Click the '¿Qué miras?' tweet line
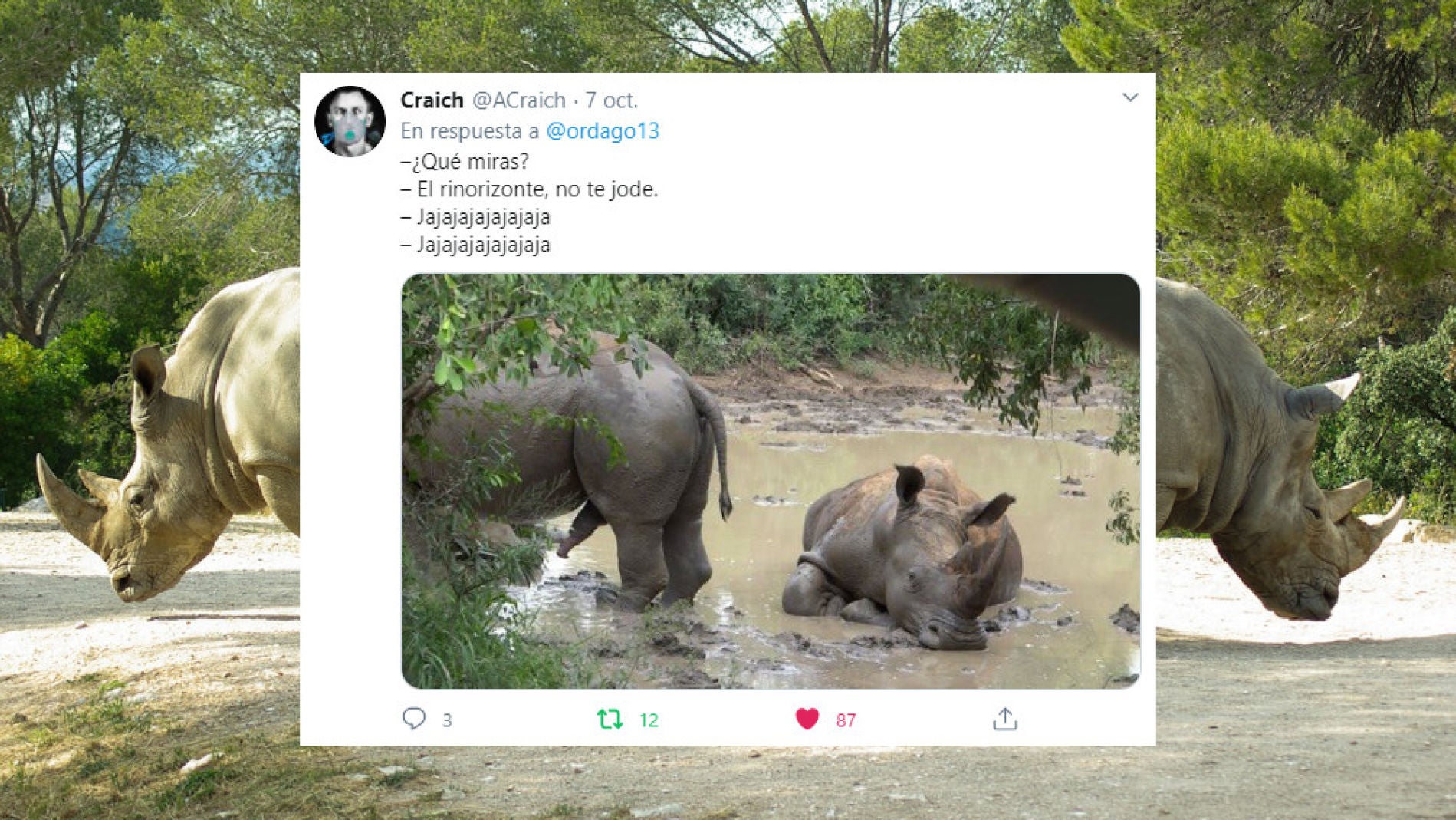This screenshot has height=820, width=1456. (465, 162)
